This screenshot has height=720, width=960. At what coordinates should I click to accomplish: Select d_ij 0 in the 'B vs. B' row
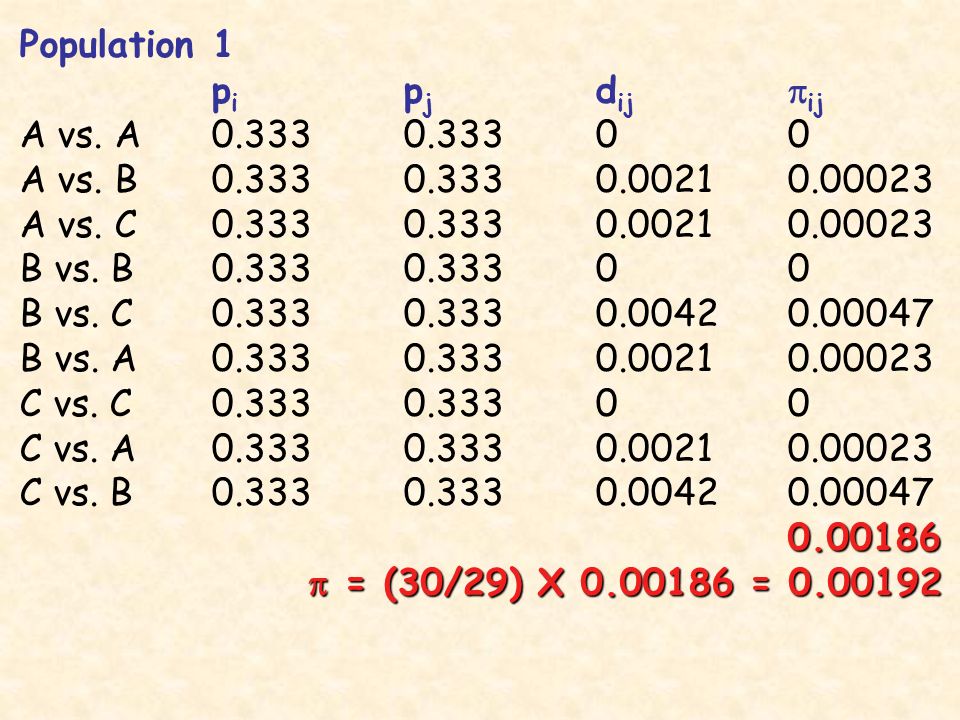(x=607, y=268)
